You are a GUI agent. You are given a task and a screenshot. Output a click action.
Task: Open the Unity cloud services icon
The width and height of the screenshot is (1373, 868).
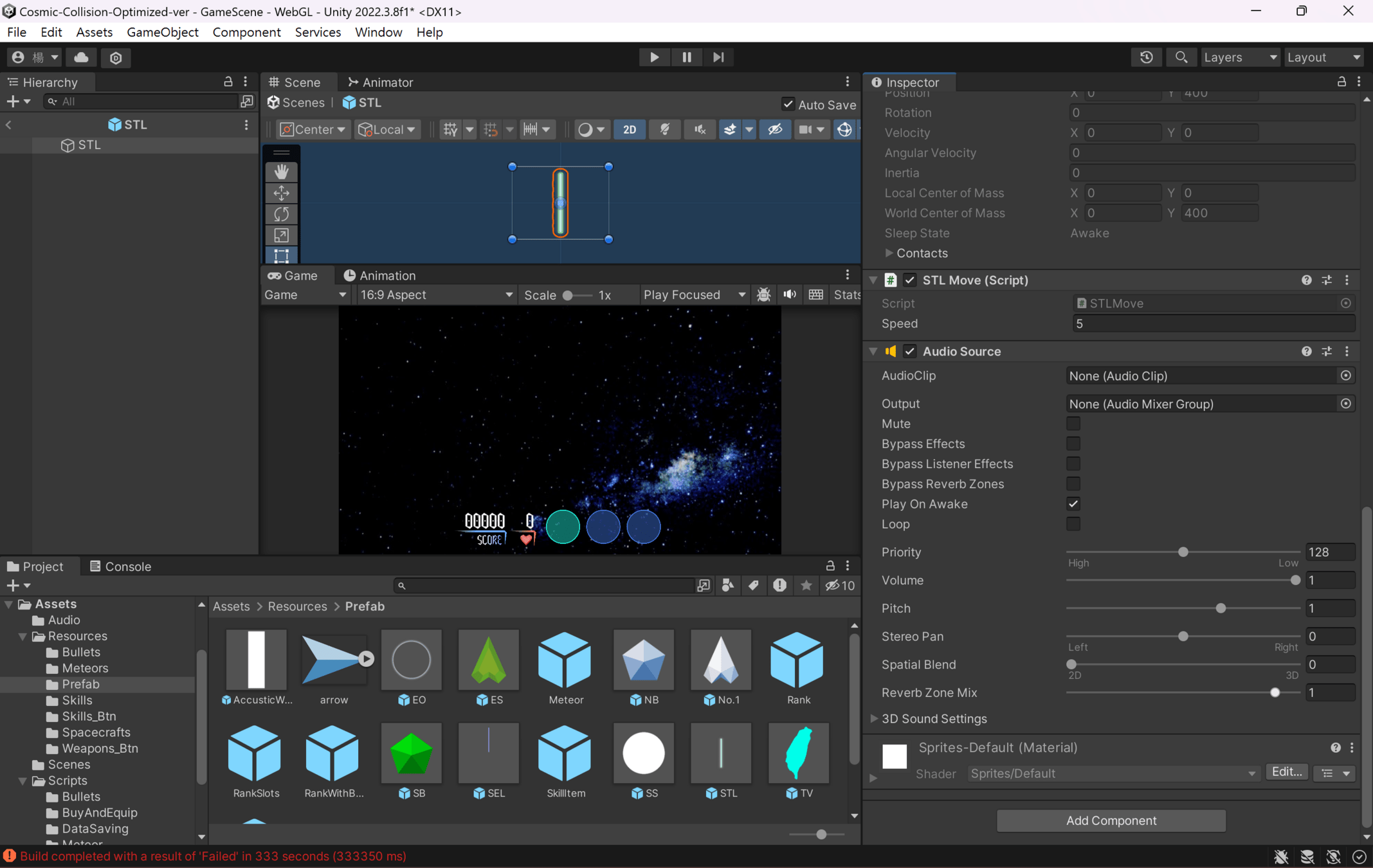coord(82,57)
